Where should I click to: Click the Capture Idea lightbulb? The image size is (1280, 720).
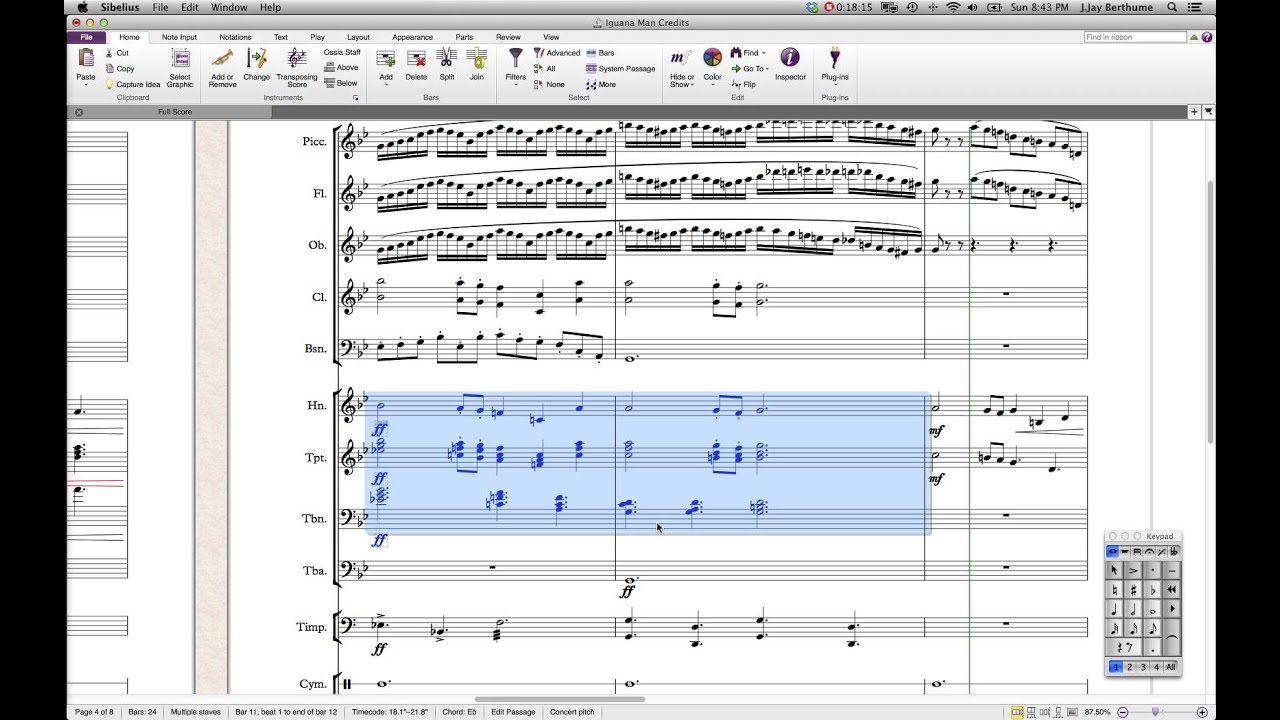pos(109,84)
